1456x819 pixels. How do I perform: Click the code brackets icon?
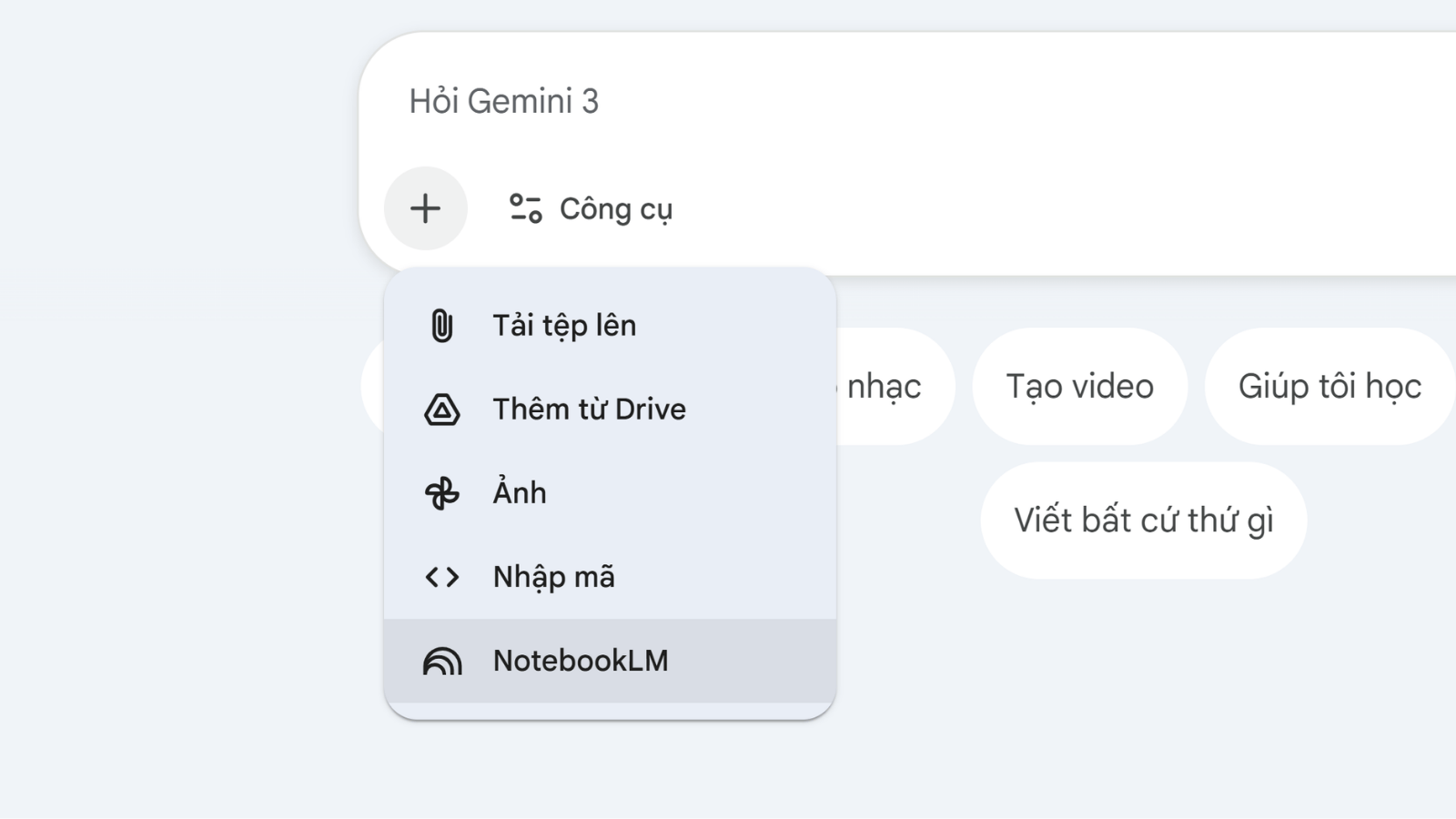[441, 577]
